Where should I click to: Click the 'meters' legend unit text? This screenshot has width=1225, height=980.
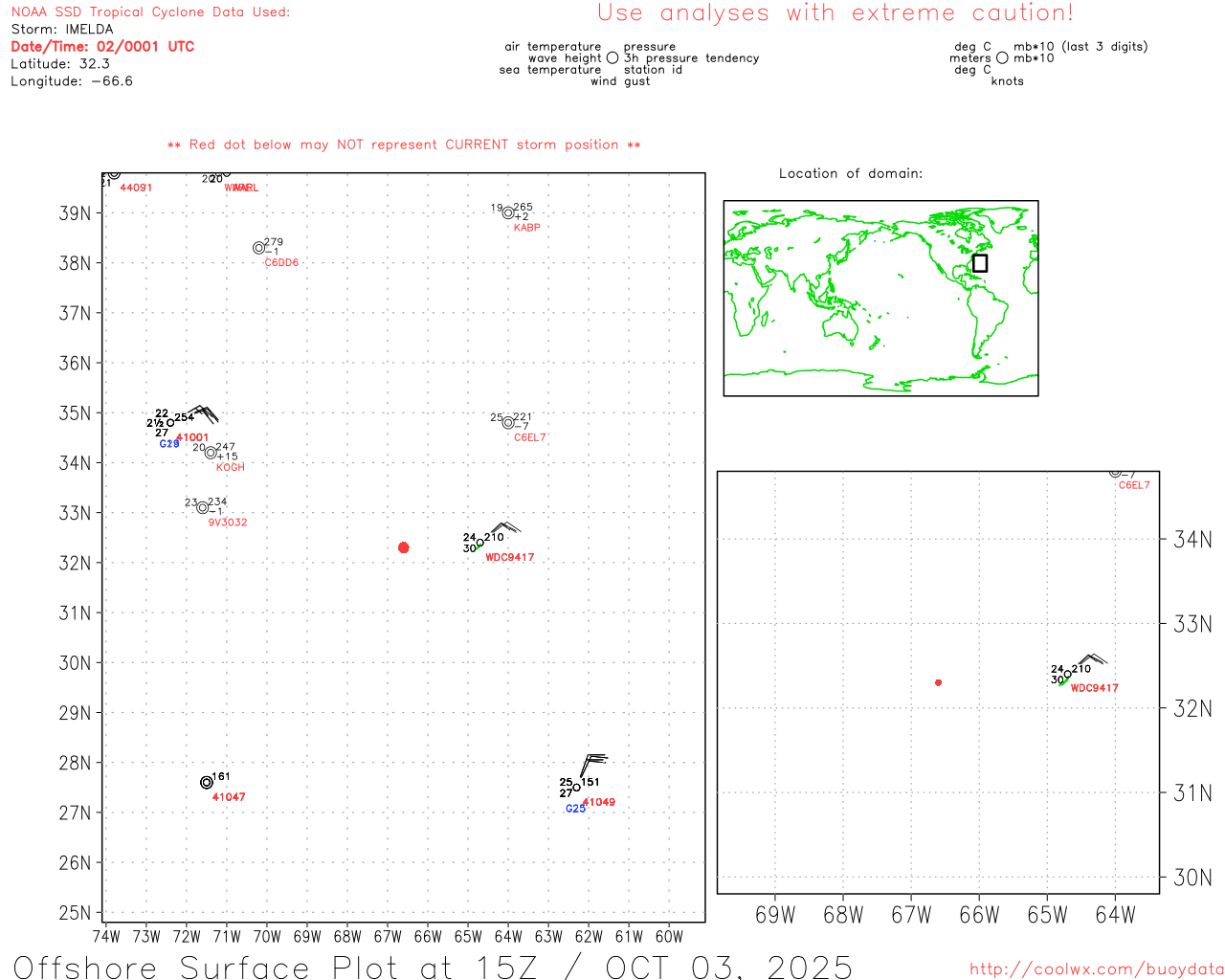[970, 58]
